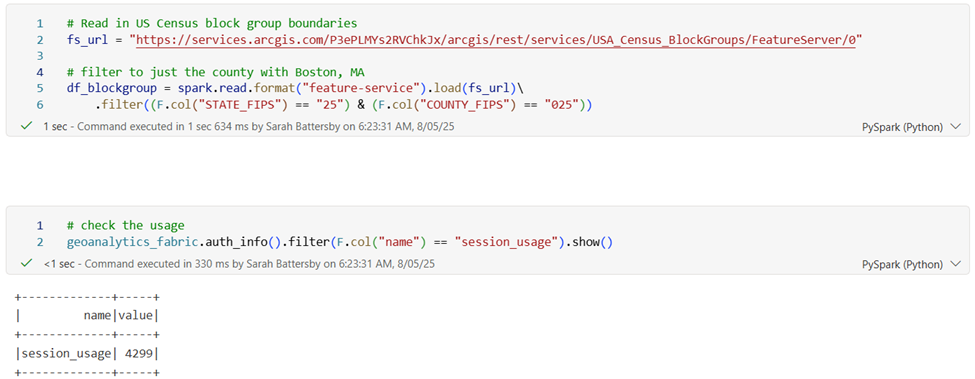Click the second cell's "<1 sec" execution status text
This screenshot has height=379, width=975.
(58, 263)
